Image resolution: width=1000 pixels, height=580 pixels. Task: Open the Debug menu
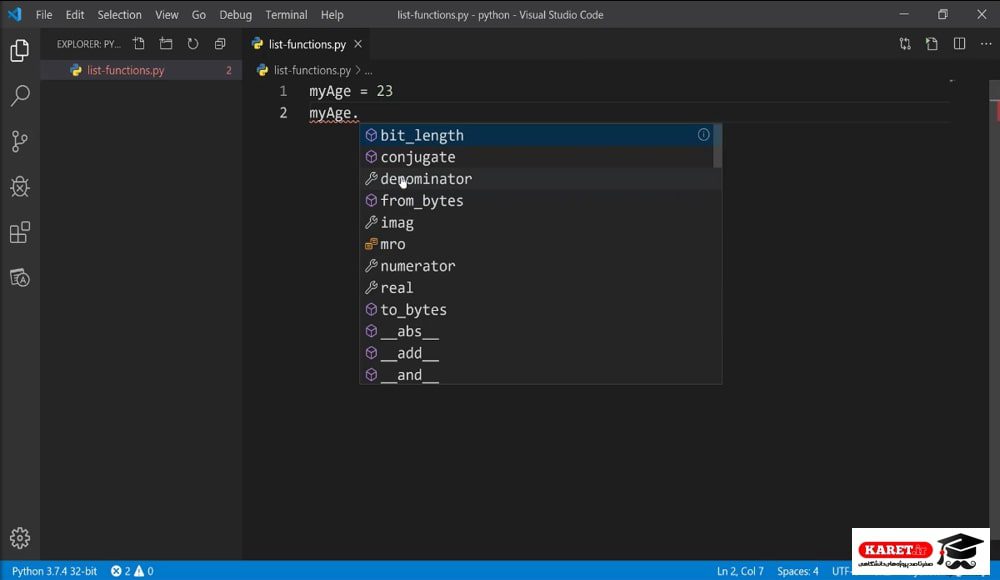click(x=235, y=15)
